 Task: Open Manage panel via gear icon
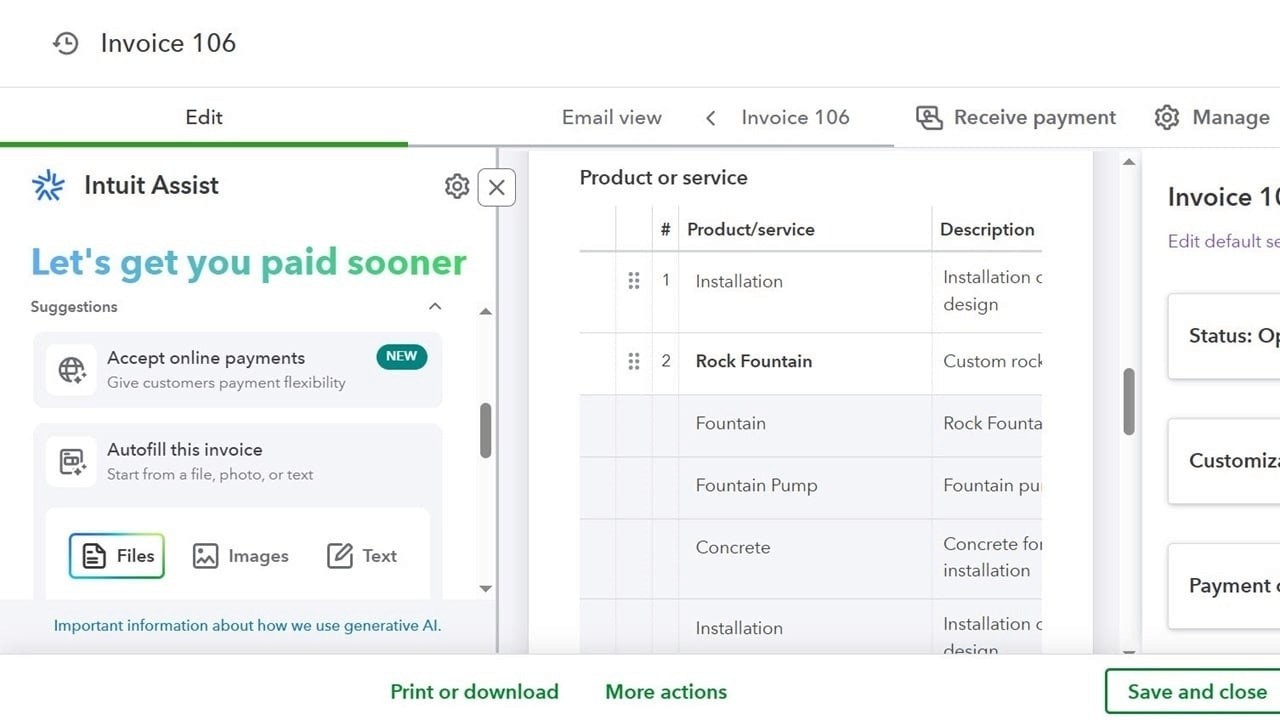[1167, 117]
